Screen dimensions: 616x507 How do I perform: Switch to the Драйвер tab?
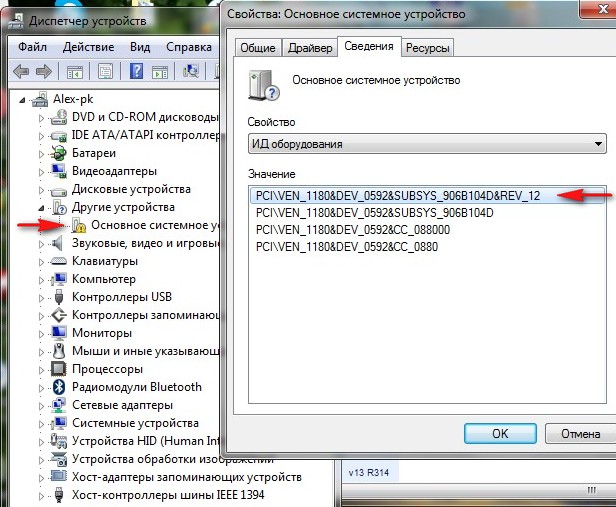(x=309, y=47)
